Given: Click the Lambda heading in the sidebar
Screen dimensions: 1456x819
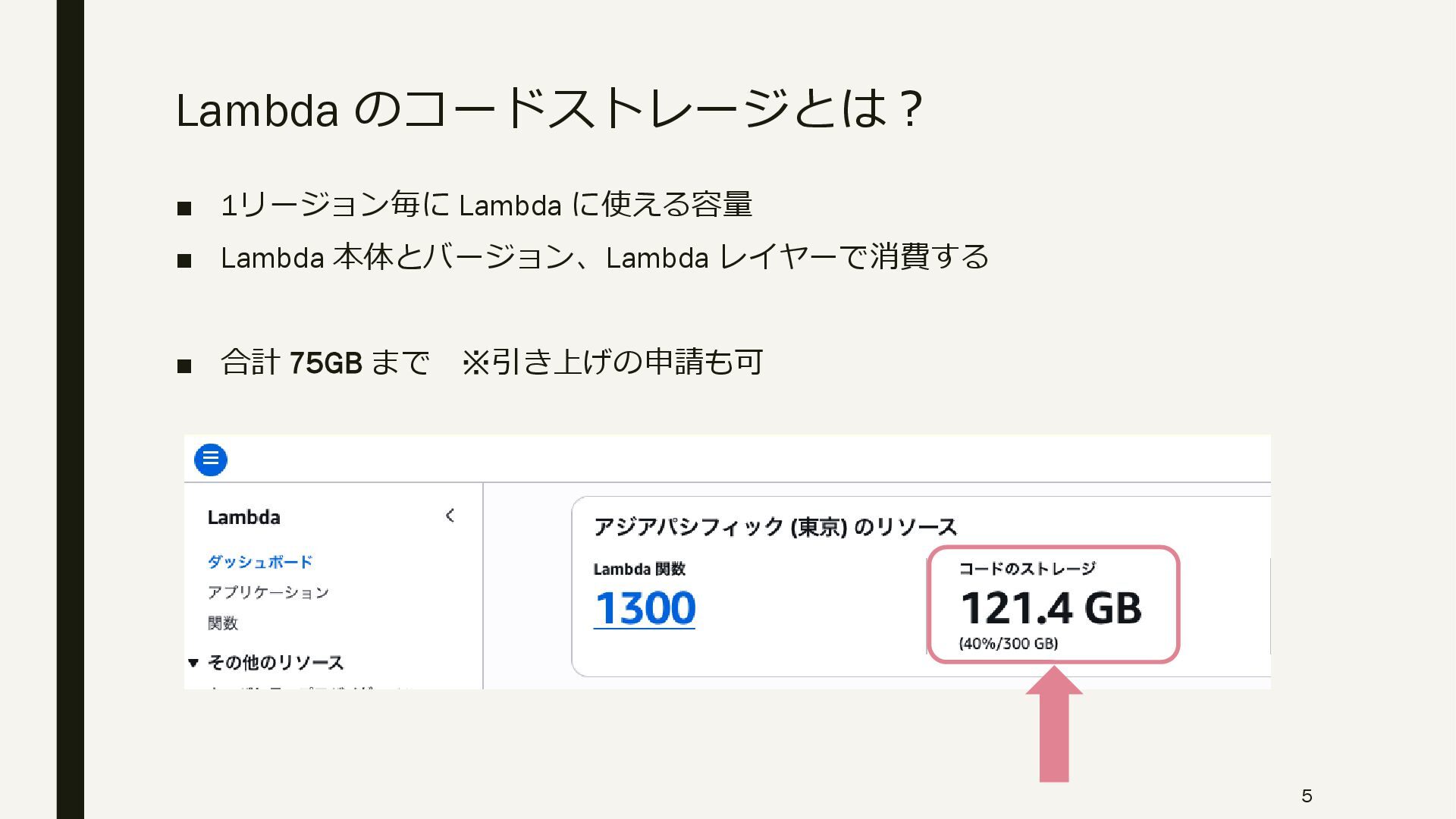Looking at the screenshot, I should coord(243,517).
